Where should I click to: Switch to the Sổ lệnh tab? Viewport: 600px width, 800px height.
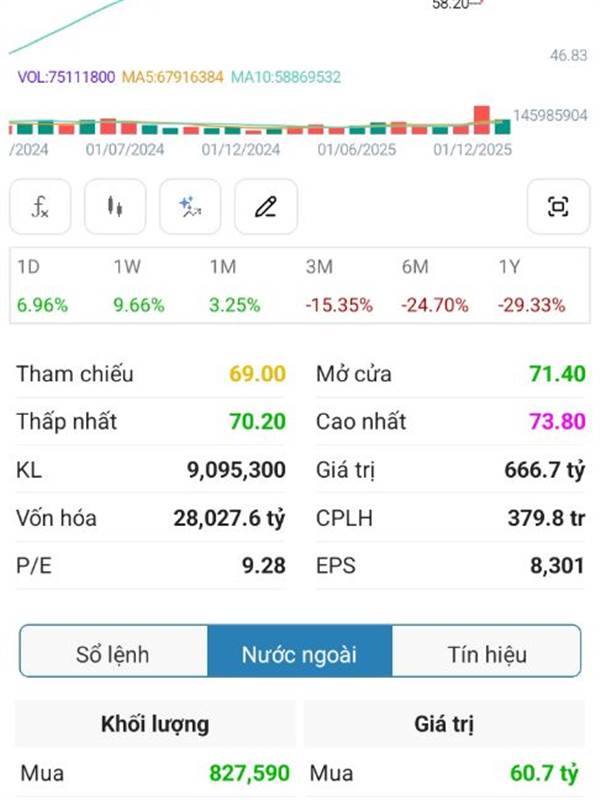pyautogui.click(x=113, y=655)
